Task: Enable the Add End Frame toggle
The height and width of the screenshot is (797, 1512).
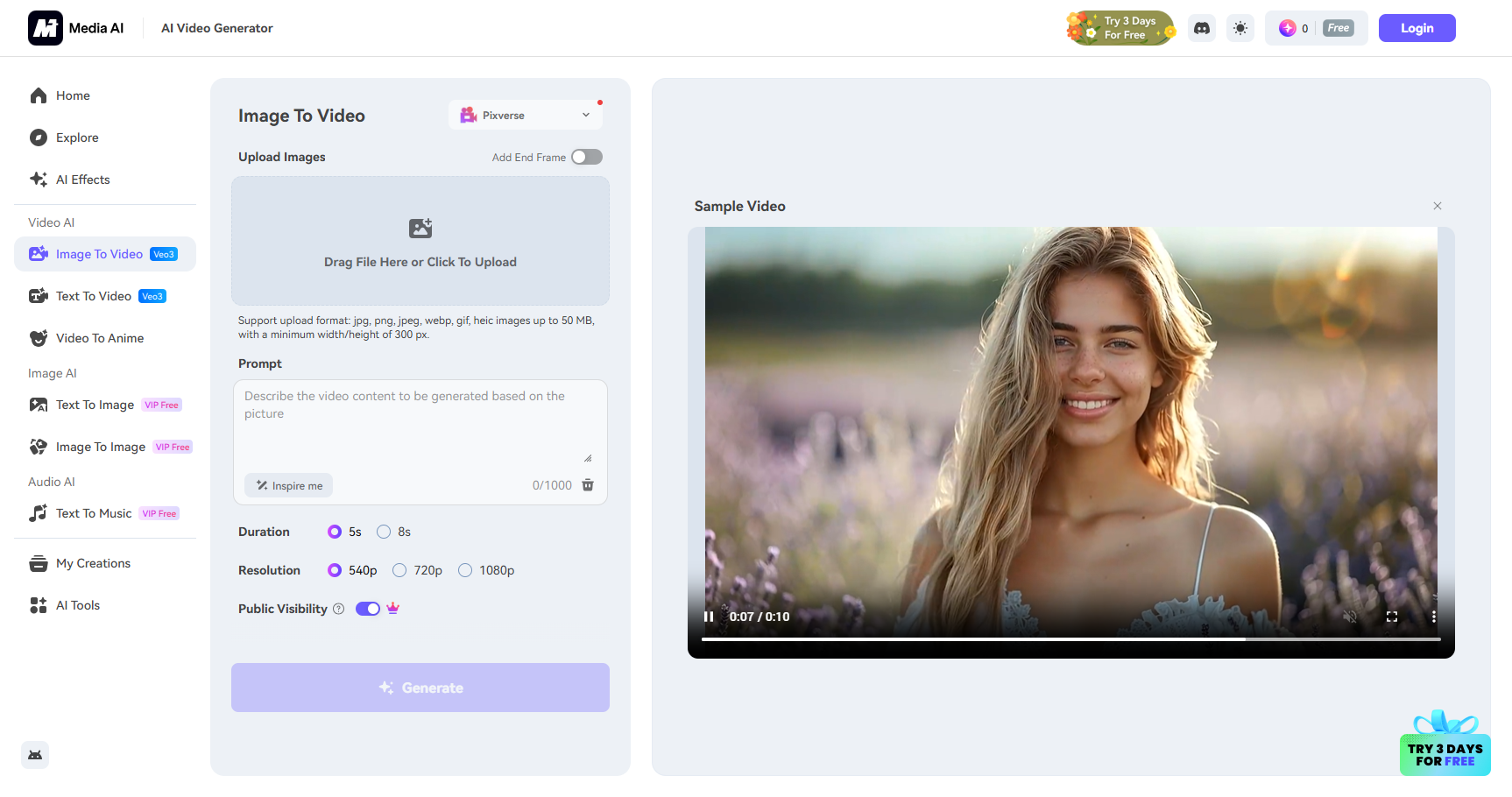Action: pos(586,157)
